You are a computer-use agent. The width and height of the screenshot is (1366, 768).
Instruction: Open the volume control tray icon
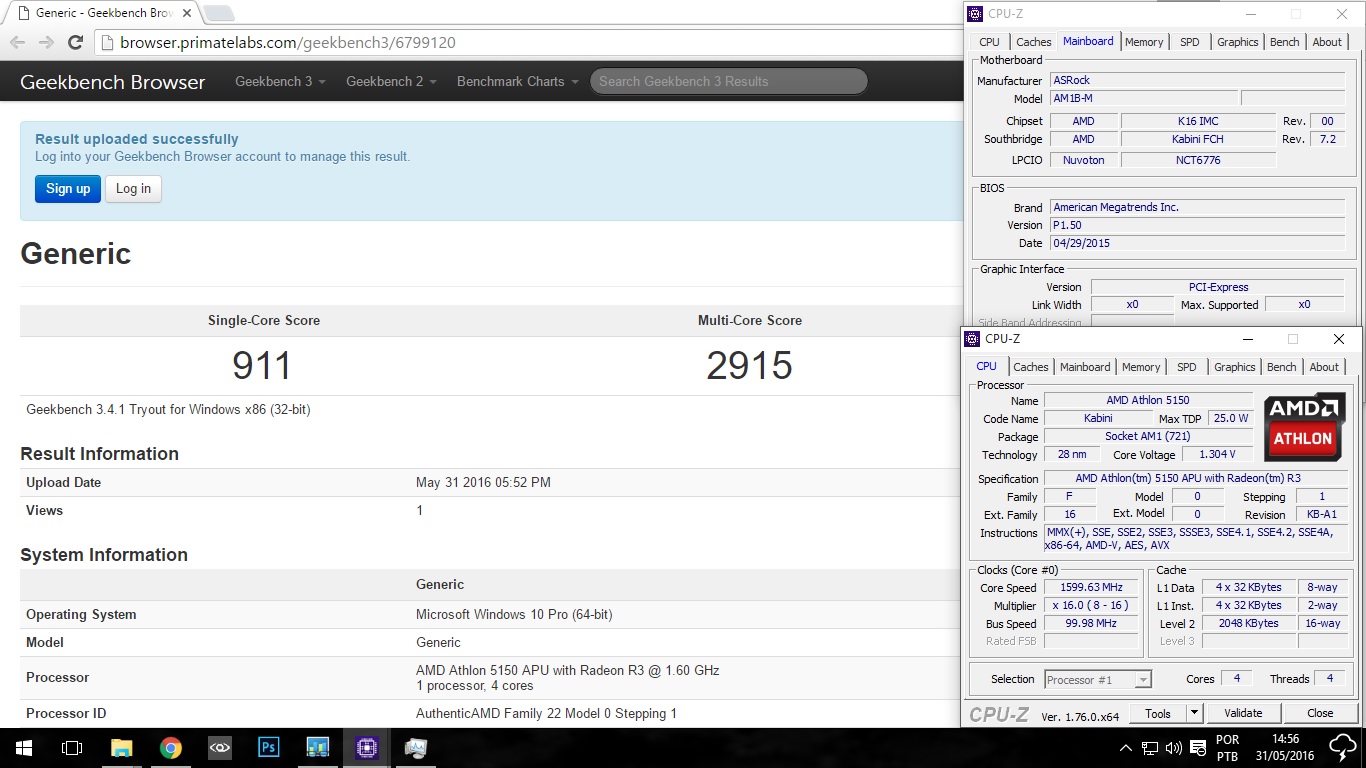[1173, 747]
